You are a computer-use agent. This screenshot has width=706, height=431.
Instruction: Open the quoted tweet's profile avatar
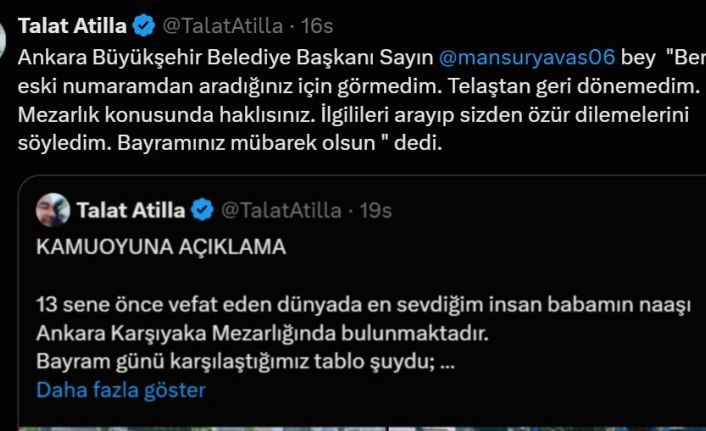(x=53, y=210)
